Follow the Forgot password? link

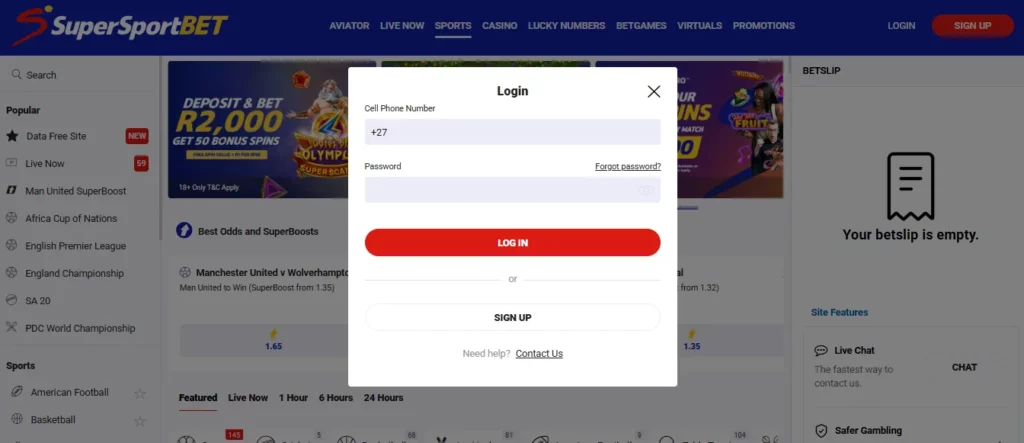[628, 167]
